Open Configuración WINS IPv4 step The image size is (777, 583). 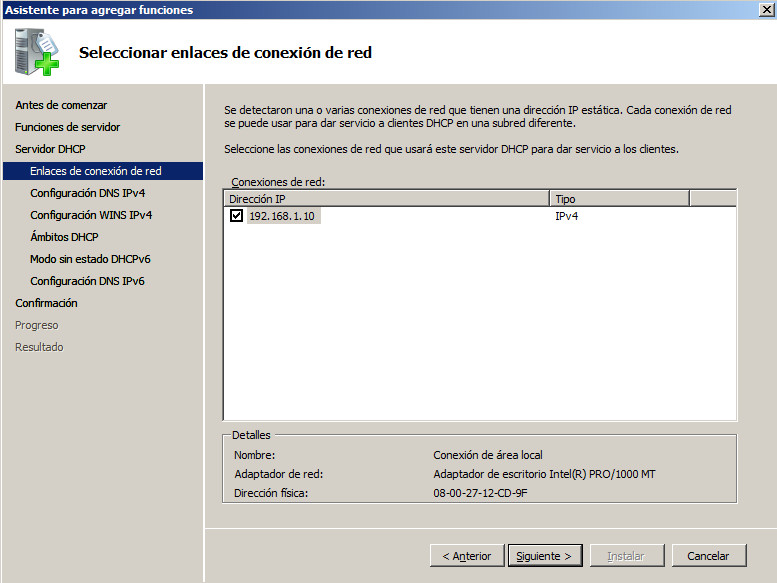pyautogui.click(x=91, y=215)
